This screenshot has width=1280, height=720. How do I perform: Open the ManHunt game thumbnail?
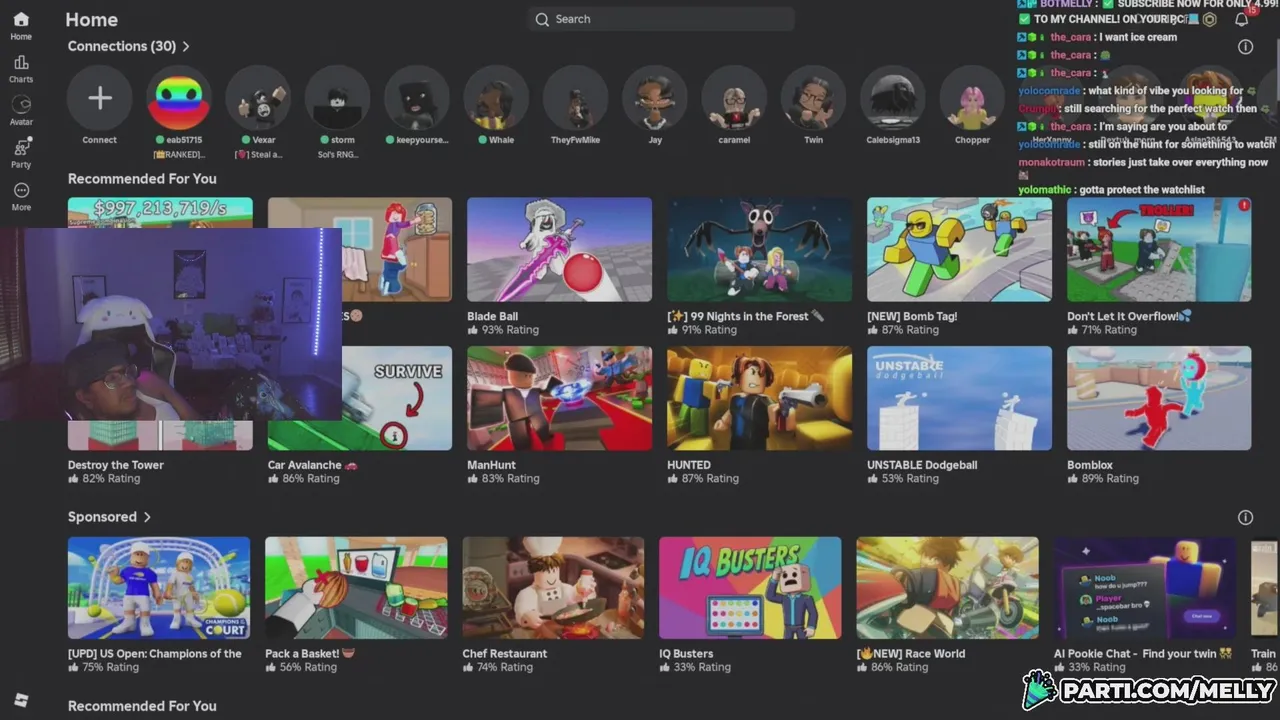pyautogui.click(x=559, y=398)
